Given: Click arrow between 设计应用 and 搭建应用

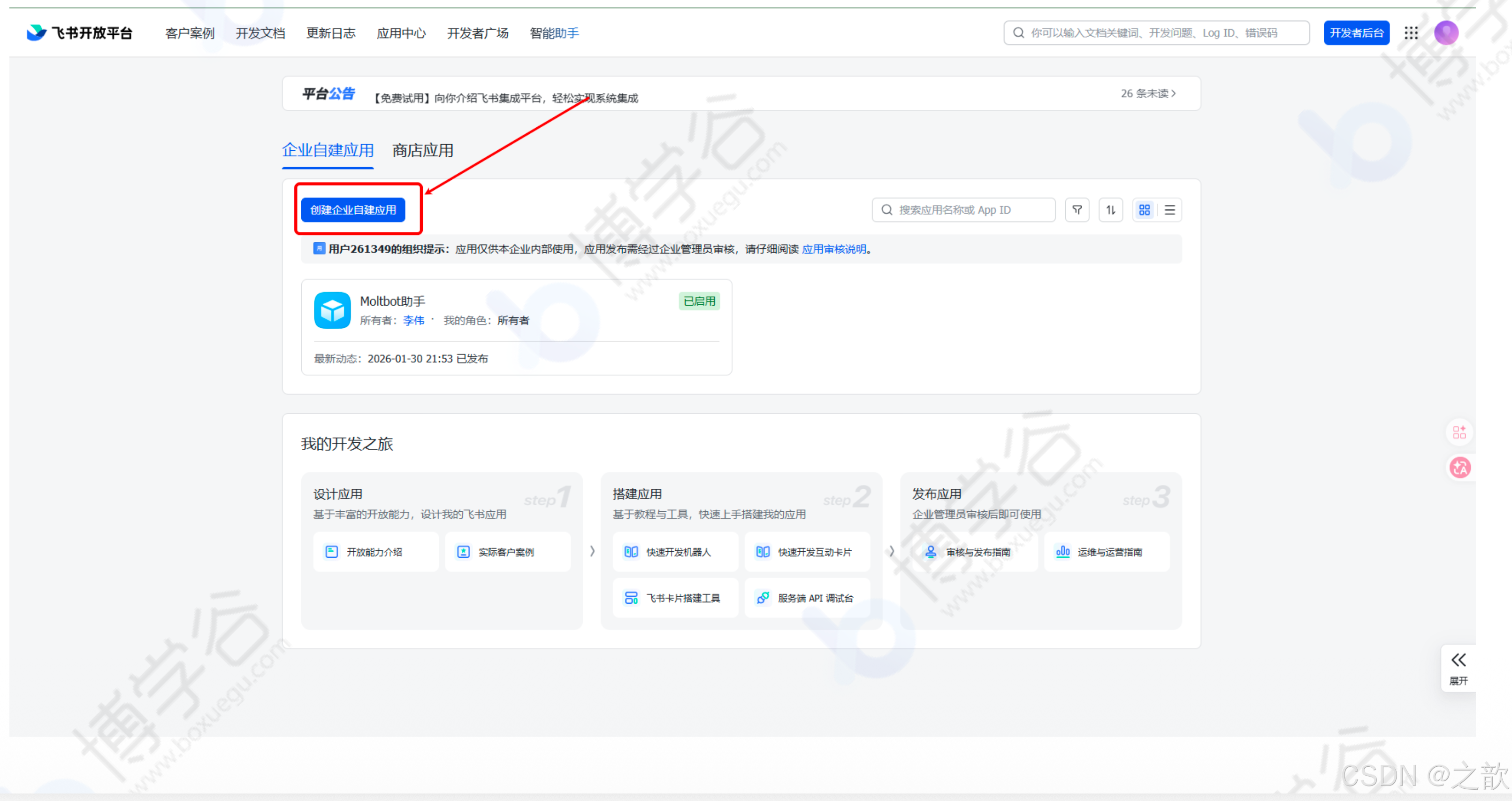Looking at the screenshot, I should point(592,551).
